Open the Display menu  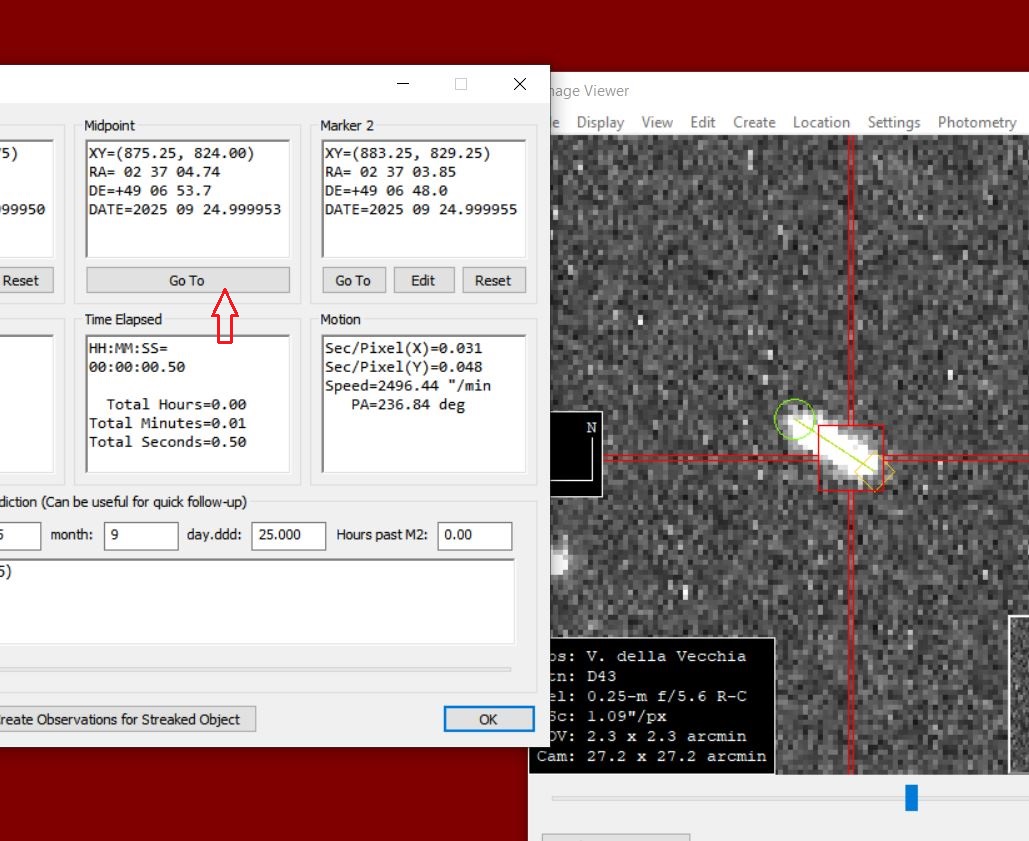pyautogui.click(x=600, y=122)
